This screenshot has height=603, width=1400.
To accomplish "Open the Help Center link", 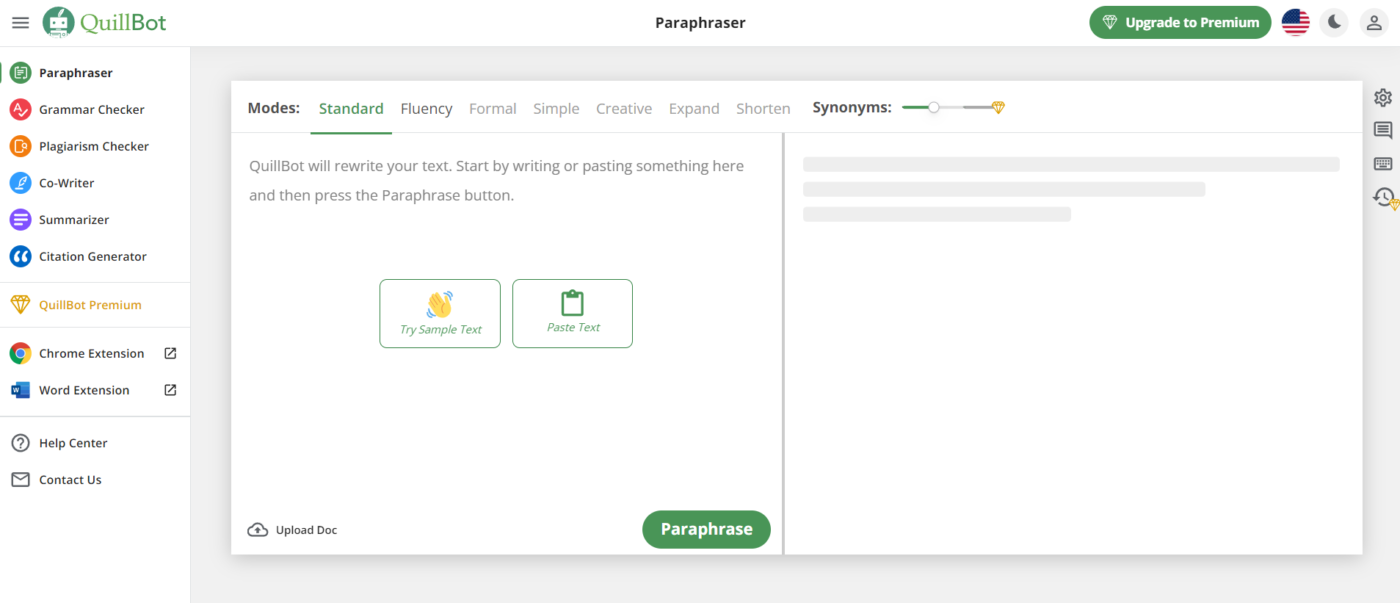I will point(73,443).
